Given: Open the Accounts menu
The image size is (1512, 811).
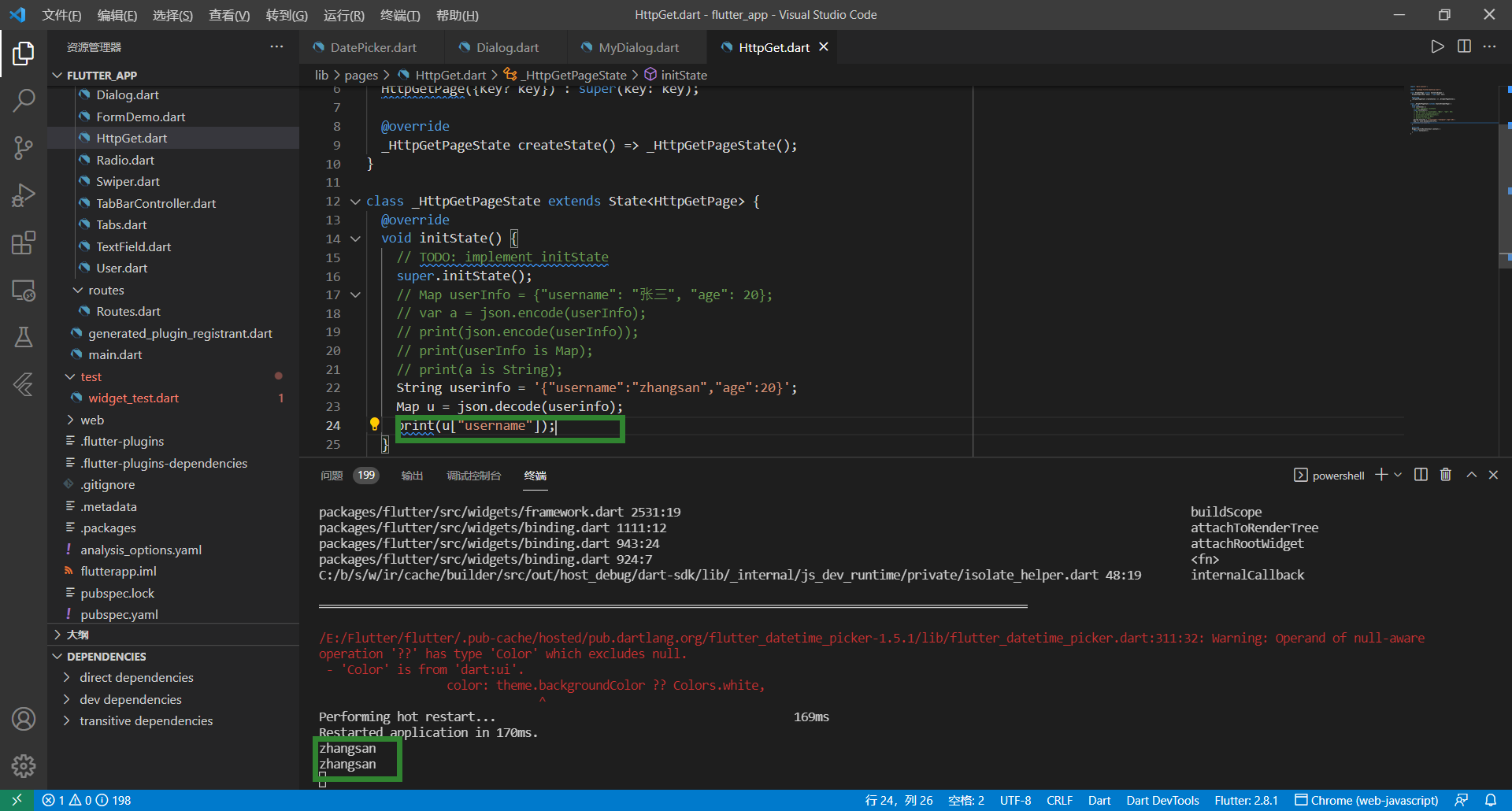Looking at the screenshot, I should (x=24, y=718).
